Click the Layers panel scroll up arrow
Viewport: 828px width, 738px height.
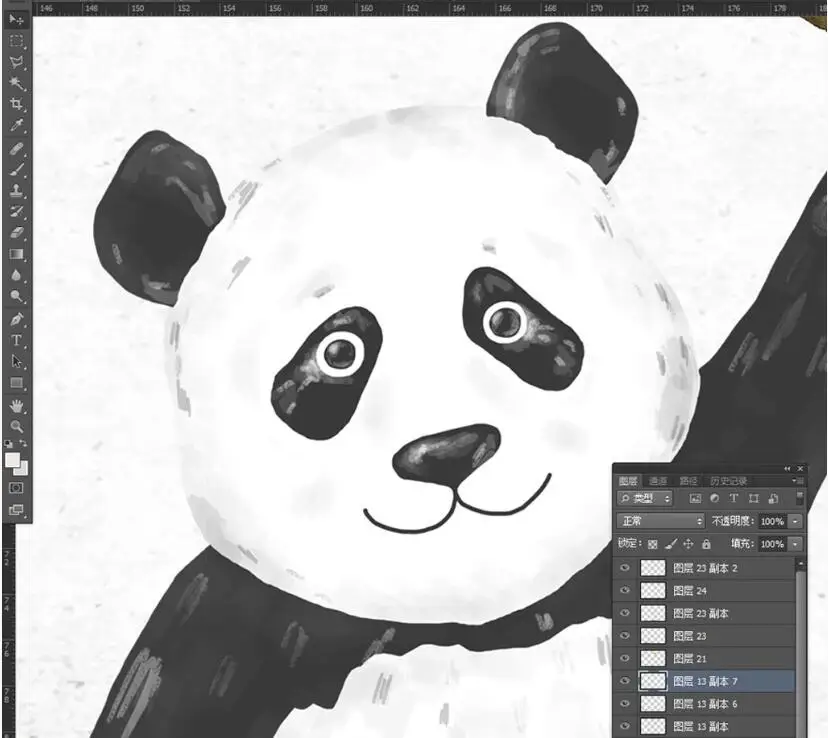point(801,564)
